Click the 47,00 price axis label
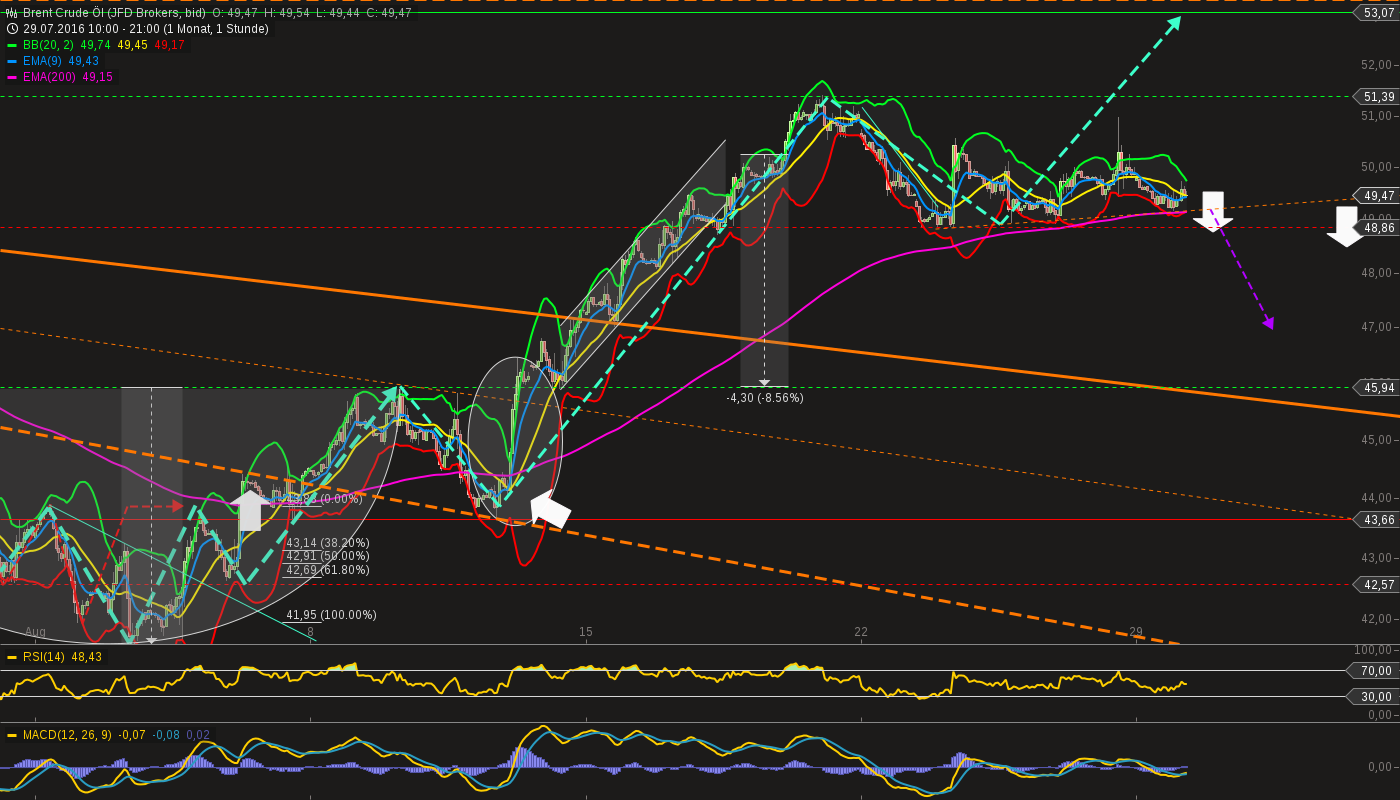Image resolution: width=1400 pixels, height=800 pixels. click(1376, 327)
